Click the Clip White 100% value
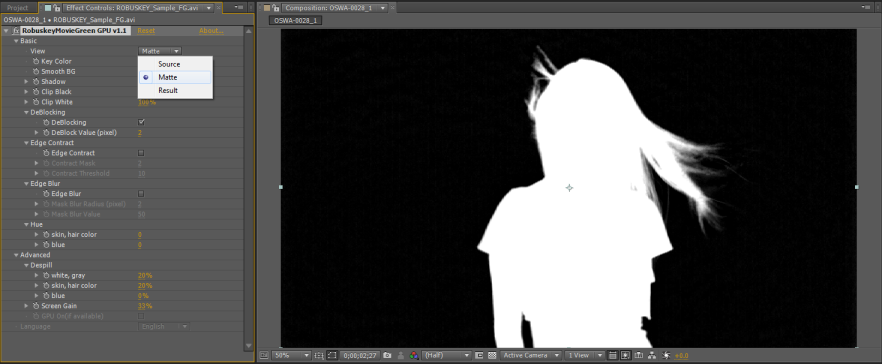 coord(147,102)
